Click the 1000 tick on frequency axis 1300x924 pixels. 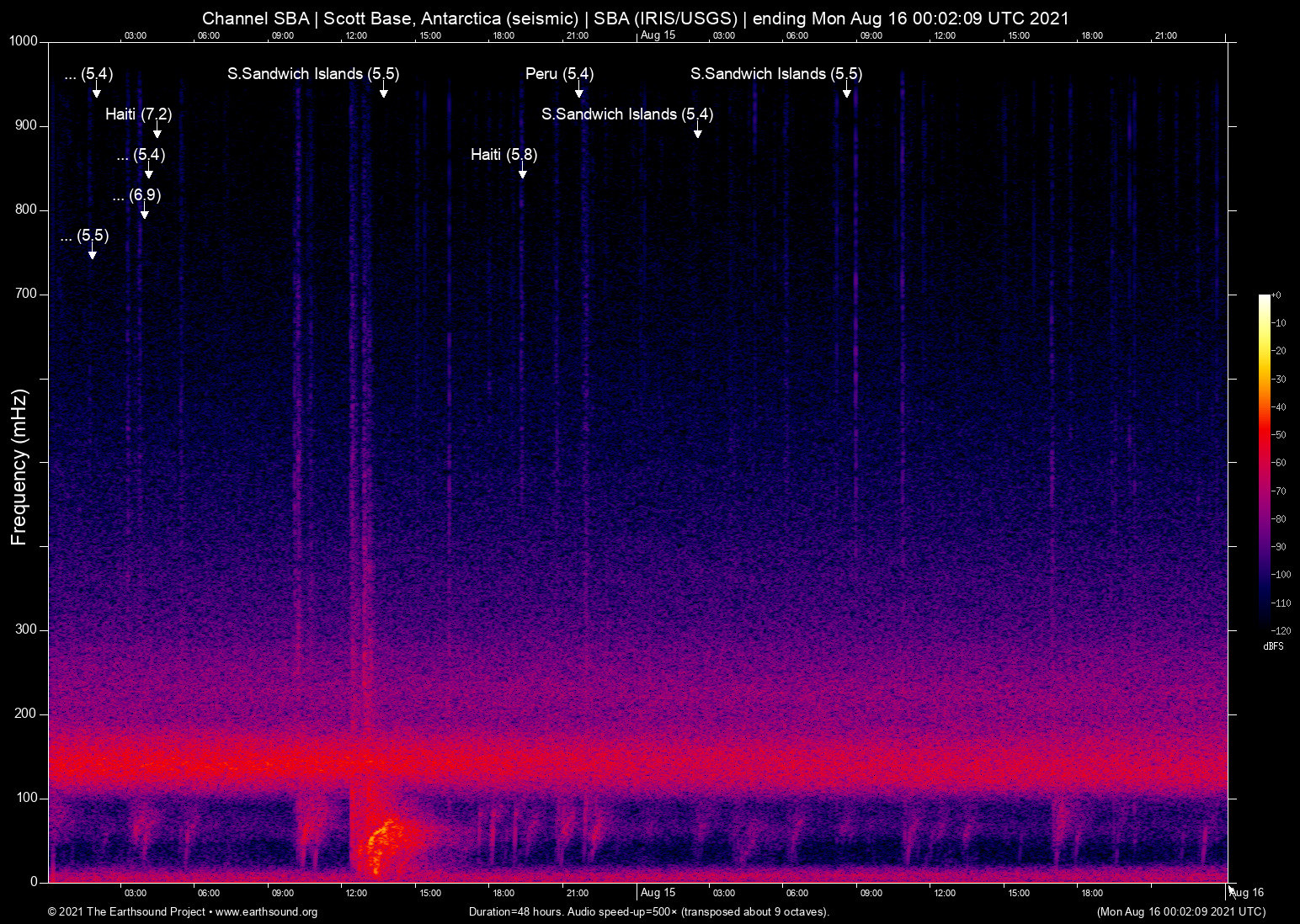[x=24, y=41]
